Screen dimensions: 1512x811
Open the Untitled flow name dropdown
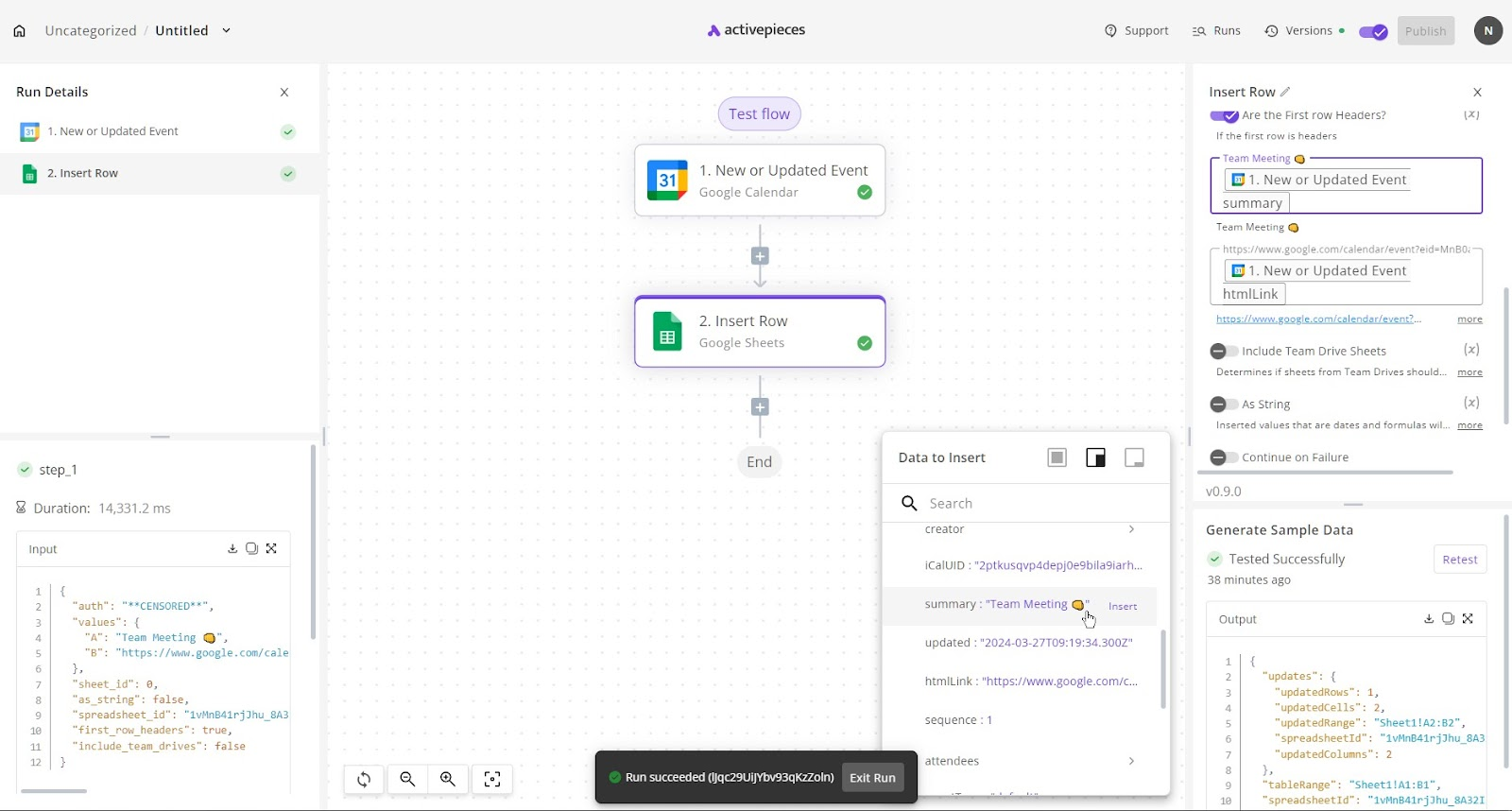click(226, 30)
